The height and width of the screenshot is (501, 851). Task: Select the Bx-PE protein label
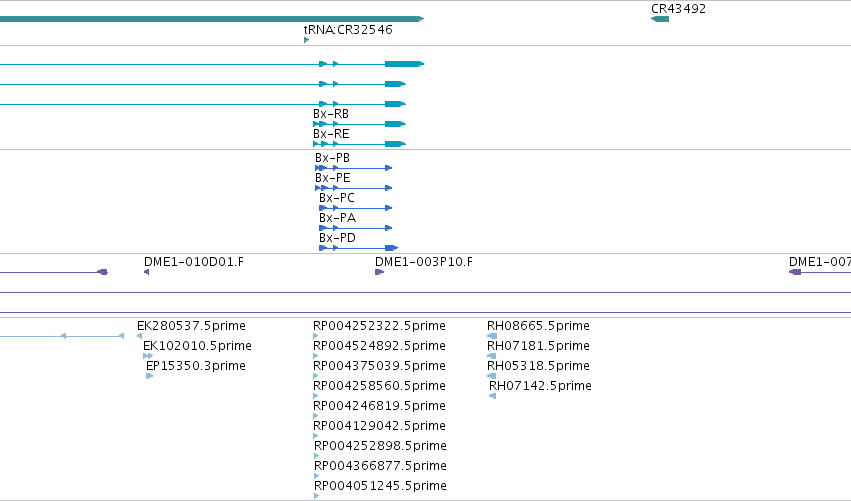tap(333, 178)
